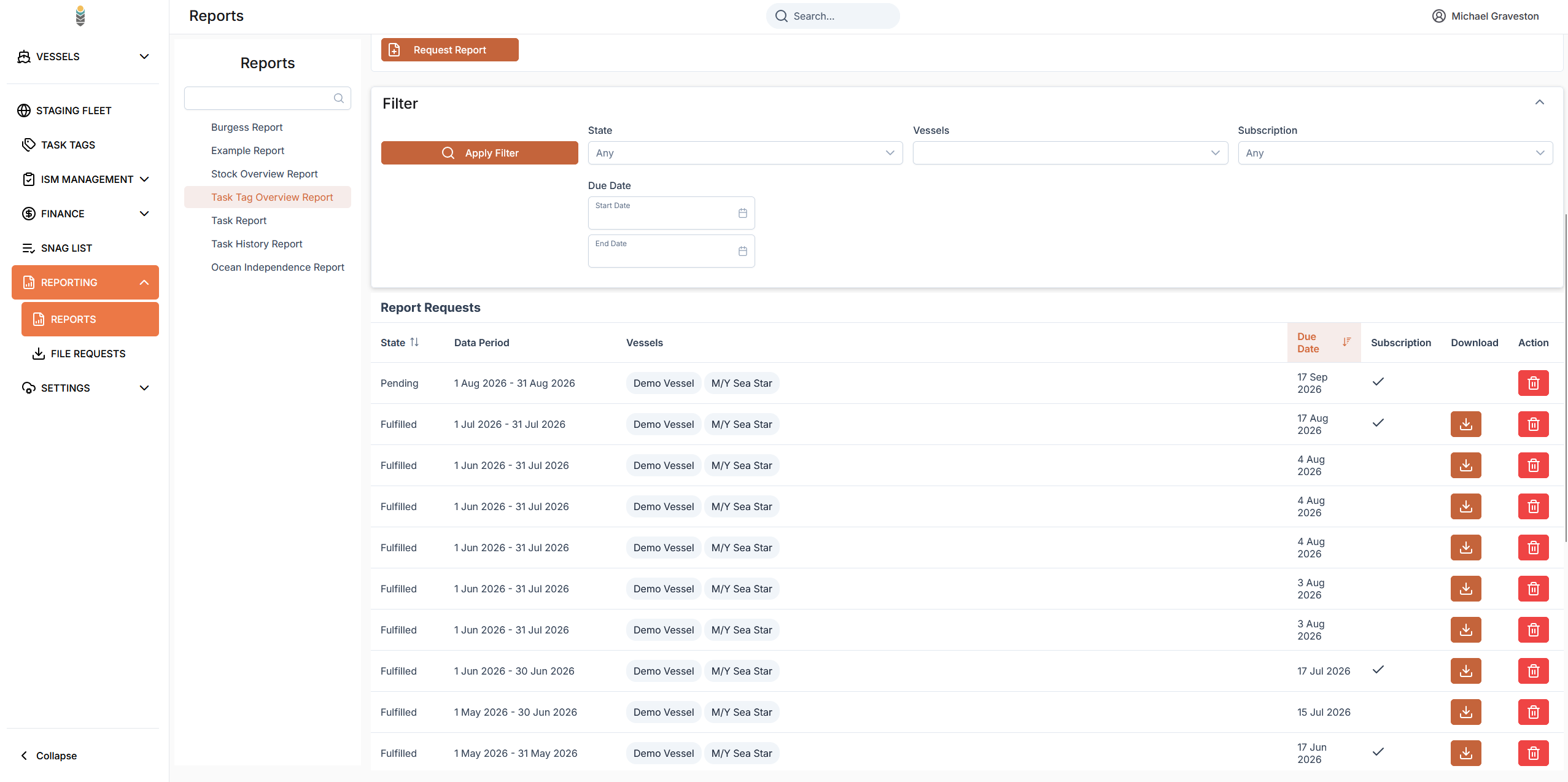This screenshot has width=1568, height=782.
Task: Click the user profile icon for Michael Graveston
Action: coord(1438,16)
